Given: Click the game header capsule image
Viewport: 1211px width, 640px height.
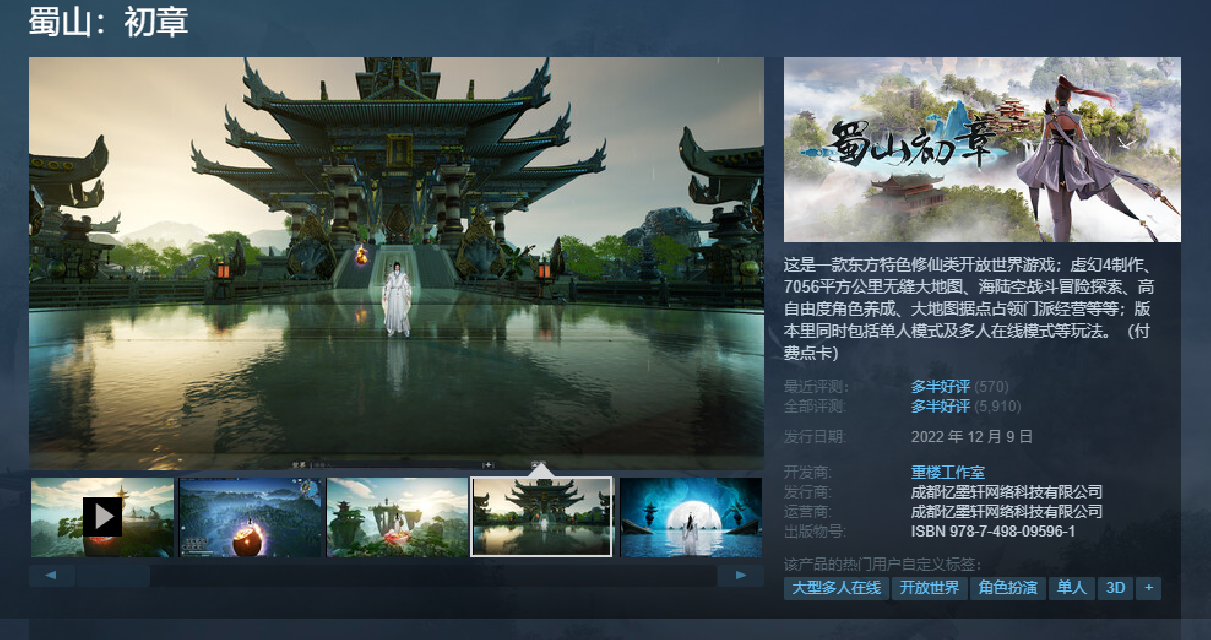Looking at the screenshot, I should [982, 149].
